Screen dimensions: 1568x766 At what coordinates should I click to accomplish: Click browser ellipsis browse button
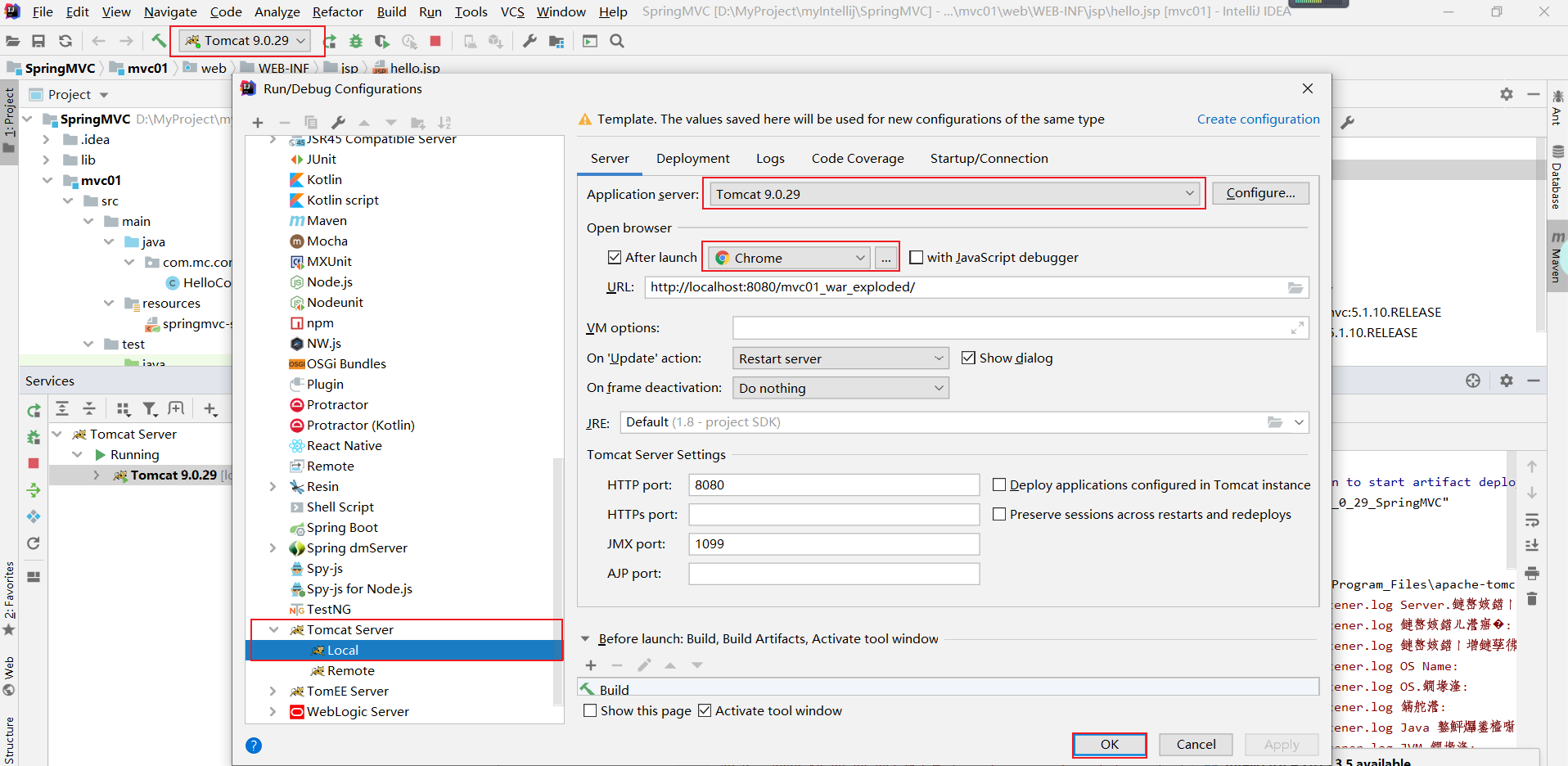(885, 258)
